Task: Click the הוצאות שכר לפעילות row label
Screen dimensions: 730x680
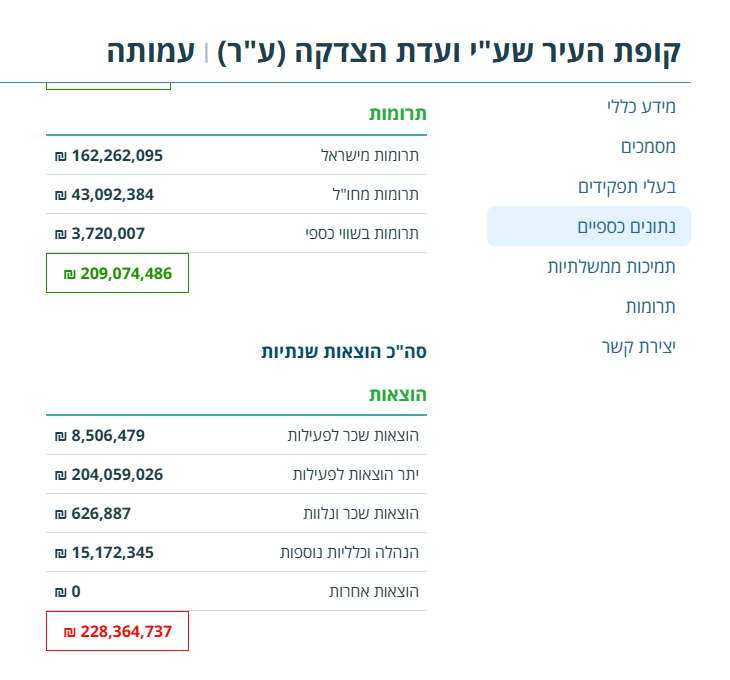Action: (x=352, y=435)
